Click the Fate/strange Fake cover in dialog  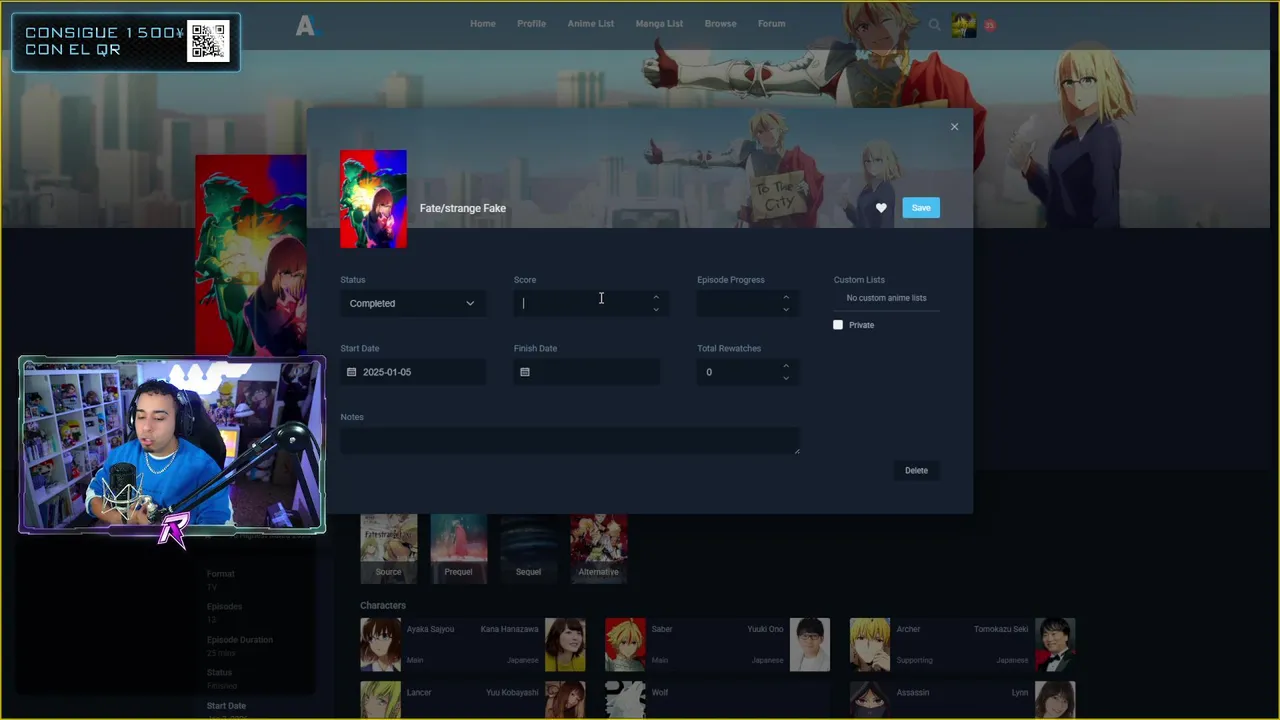point(373,199)
